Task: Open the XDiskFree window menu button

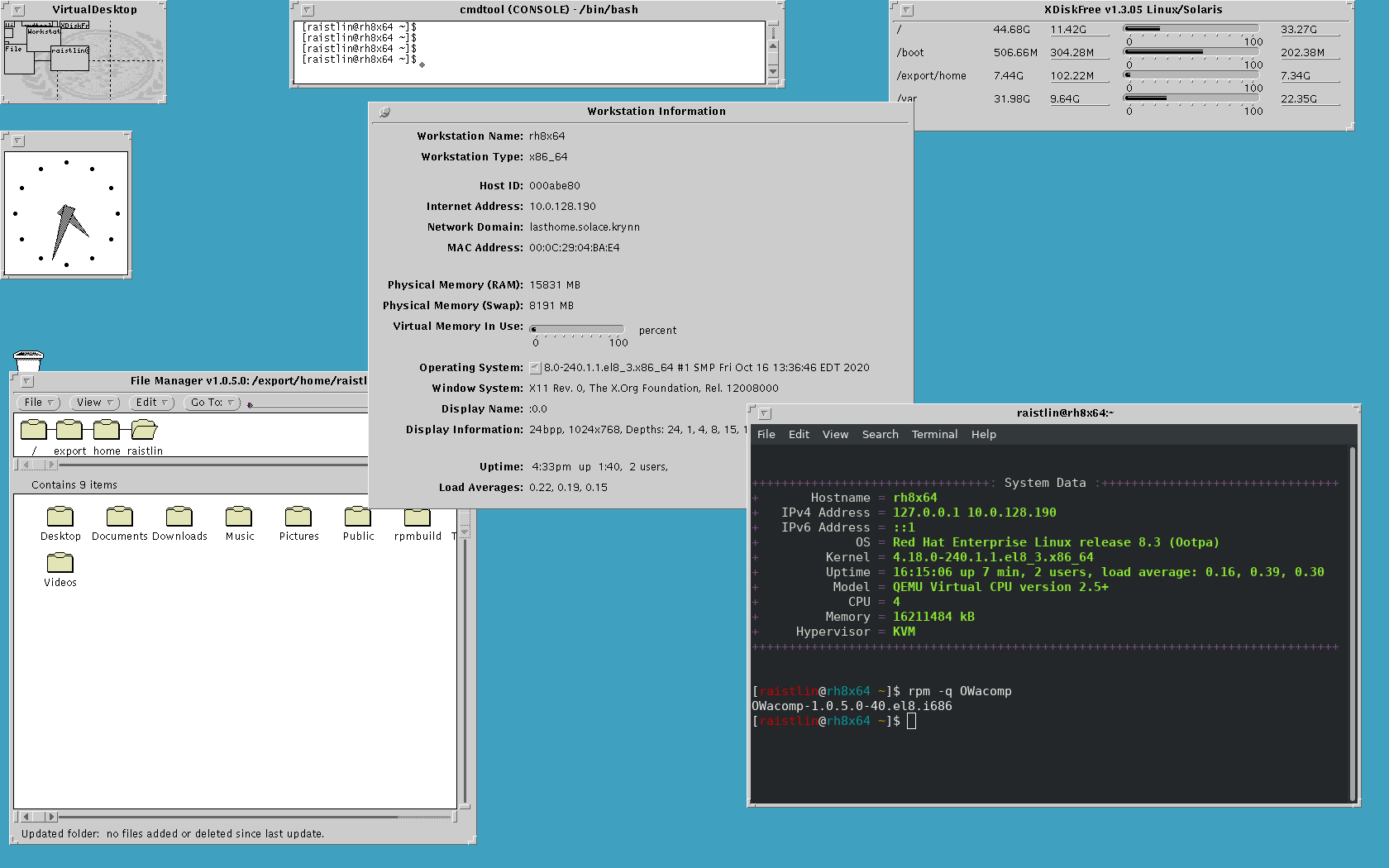Action: (x=907, y=10)
